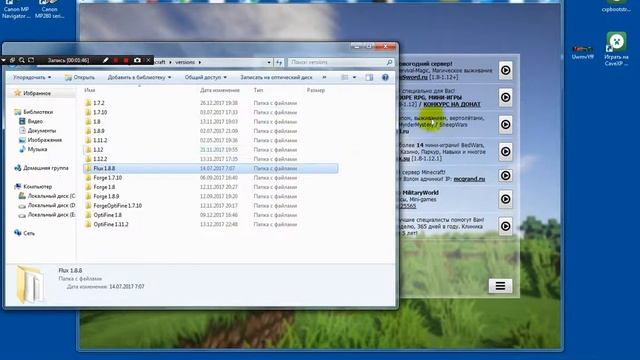The width and height of the screenshot is (640, 360).
Task: Play the '14 мини-игран BedWars' server entry
Action: [505, 151]
